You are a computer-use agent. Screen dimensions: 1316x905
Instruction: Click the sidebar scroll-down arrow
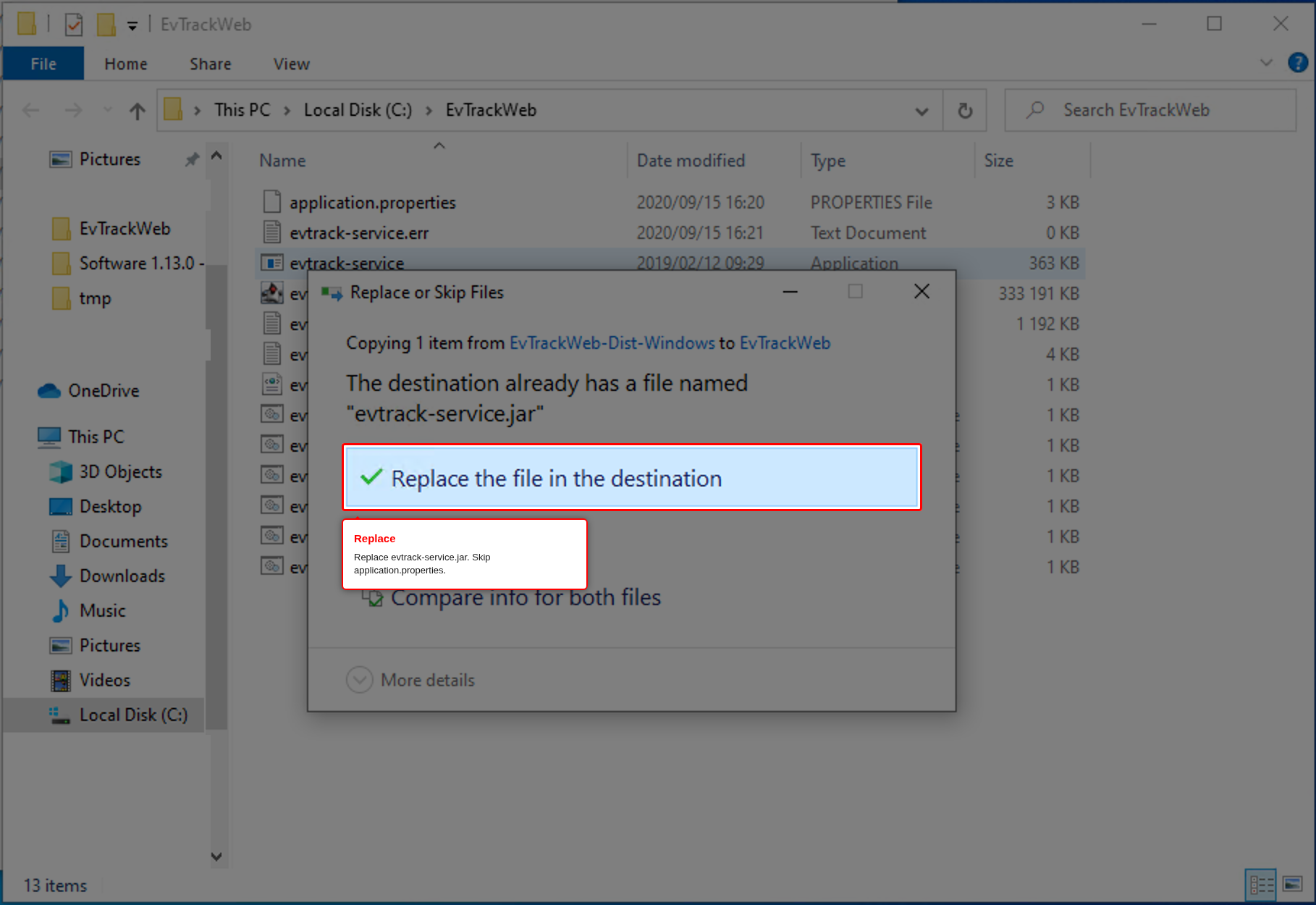point(216,856)
